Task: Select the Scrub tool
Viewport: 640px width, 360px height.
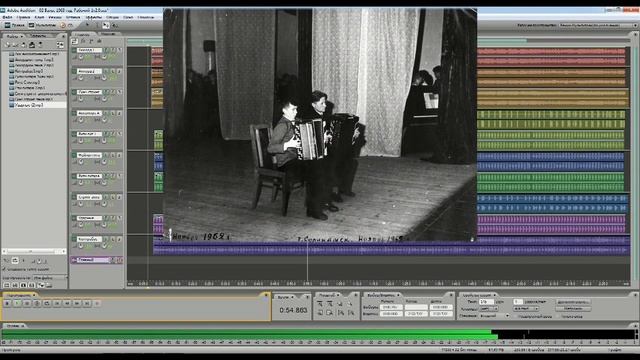Action: [x=115, y=25]
